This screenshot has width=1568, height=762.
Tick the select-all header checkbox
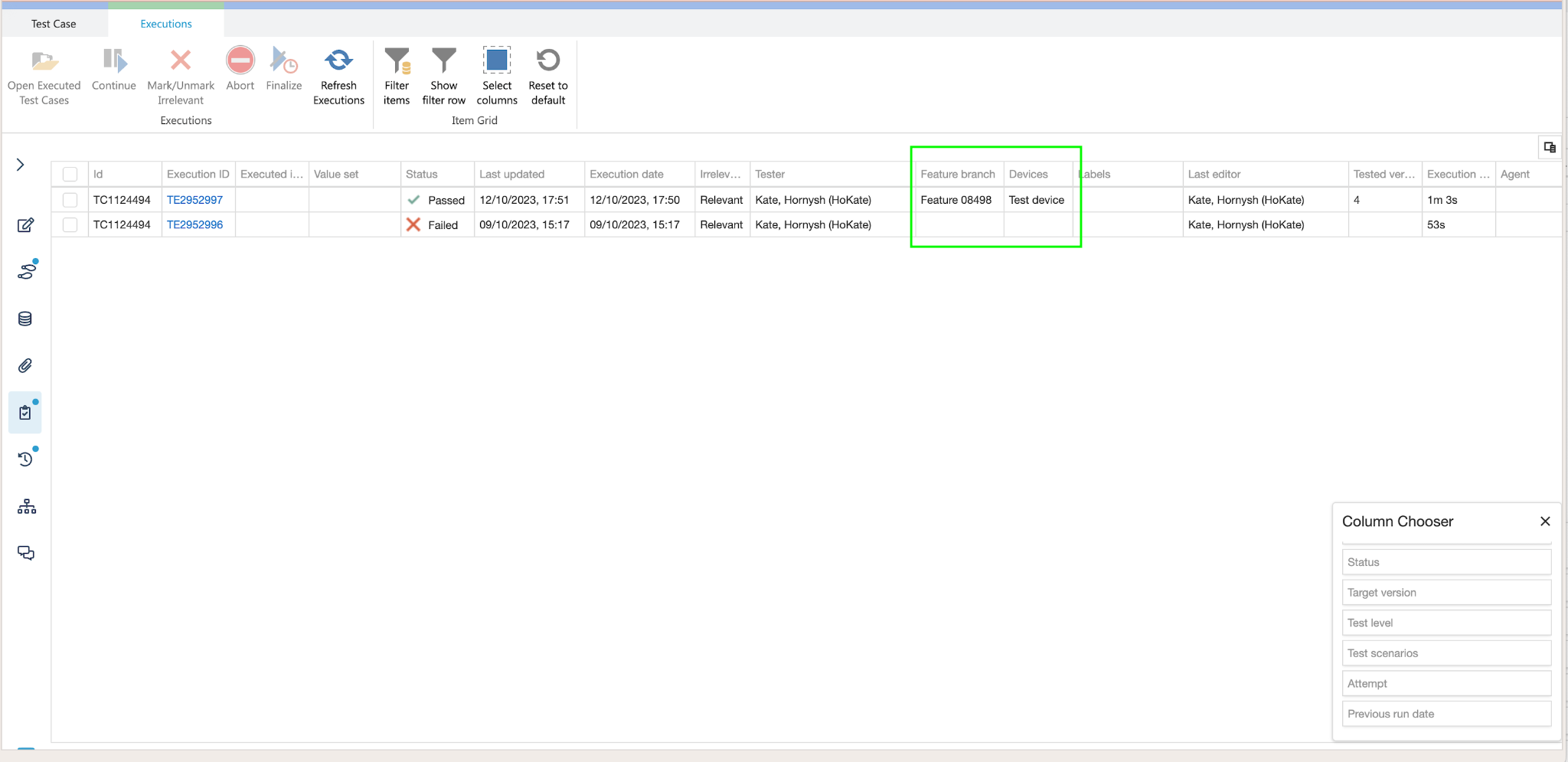[x=70, y=175]
